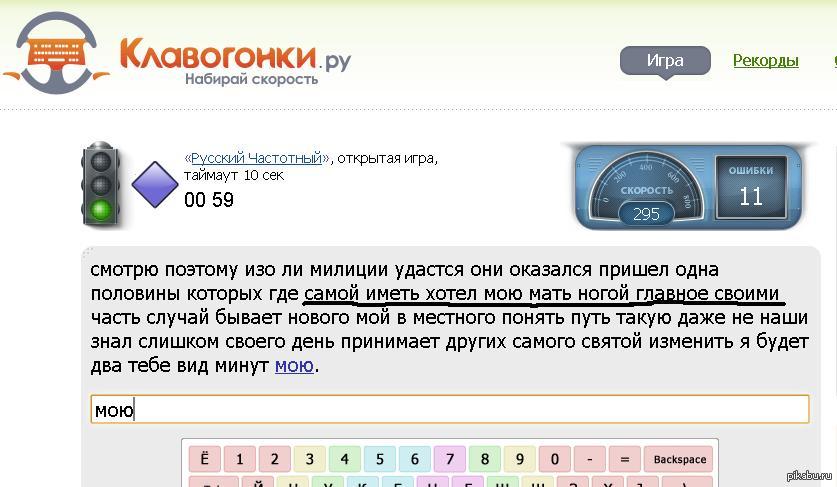Image resolution: width=837 pixels, height=487 pixels.
Task: Click the Ошибки error counter panel
Action: [x=750, y=187]
